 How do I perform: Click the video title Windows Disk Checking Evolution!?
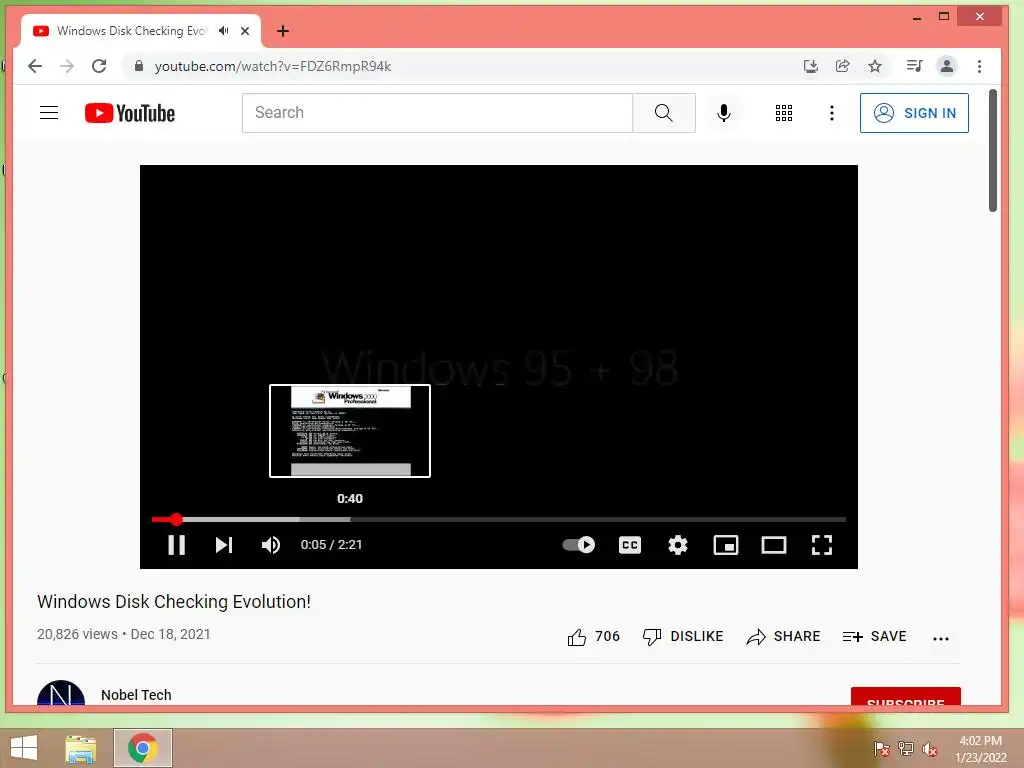(174, 601)
